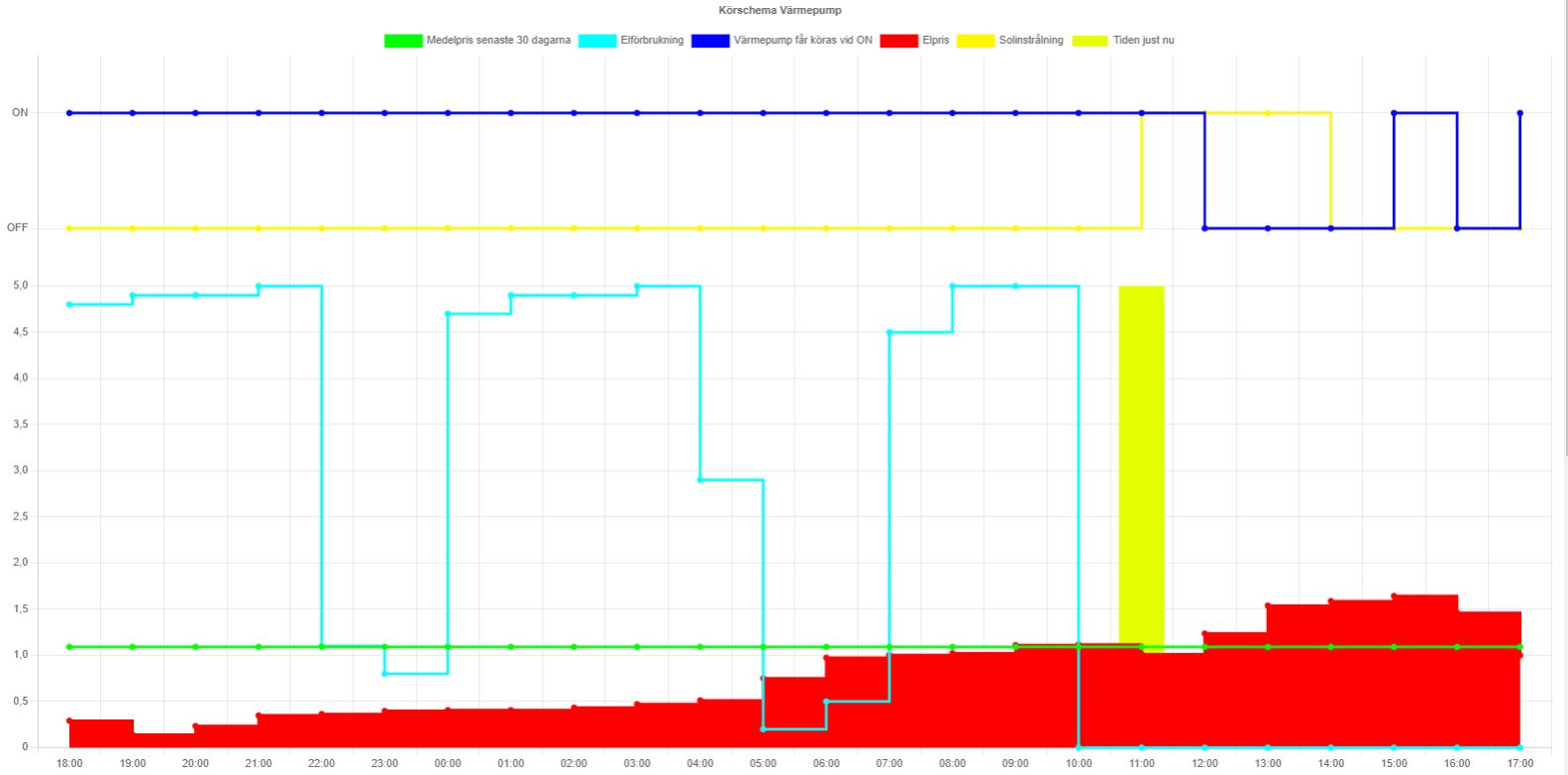Click the yellow Solinstrålning point at 13:00
The height and width of the screenshot is (775, 1568).
(1268, 113)
